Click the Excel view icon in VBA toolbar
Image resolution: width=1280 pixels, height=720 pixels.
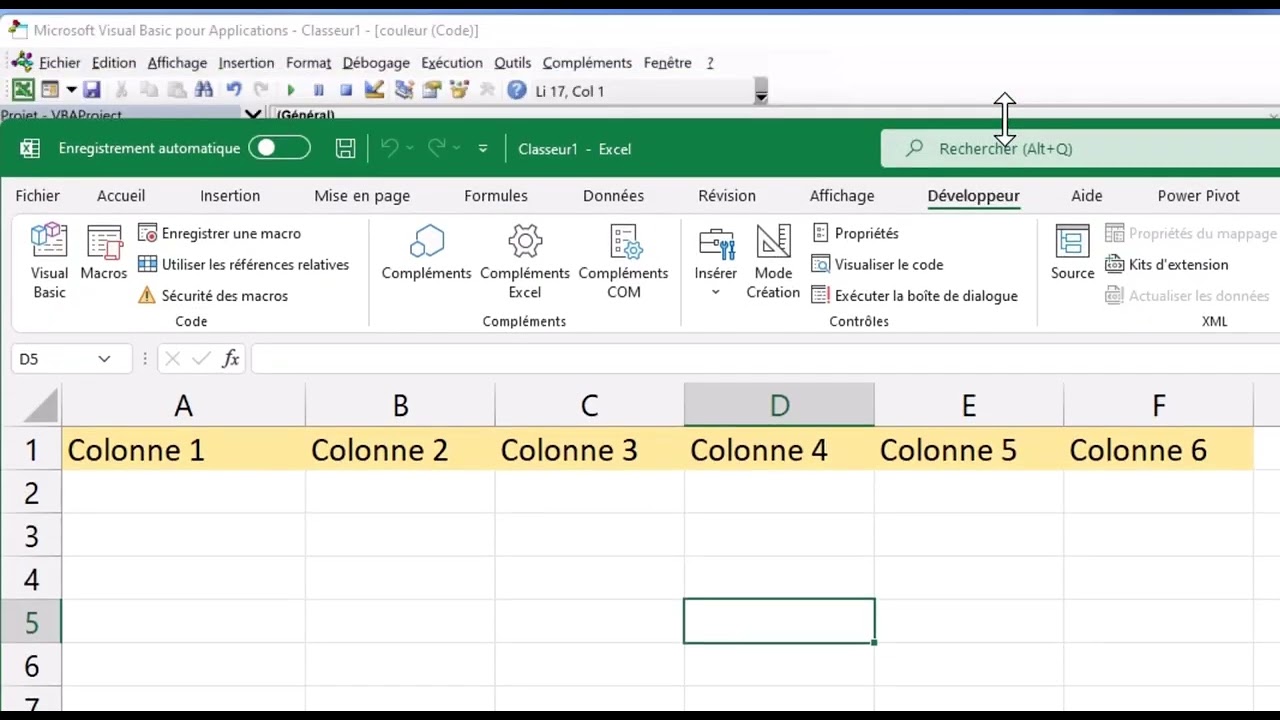coord(23,90)
